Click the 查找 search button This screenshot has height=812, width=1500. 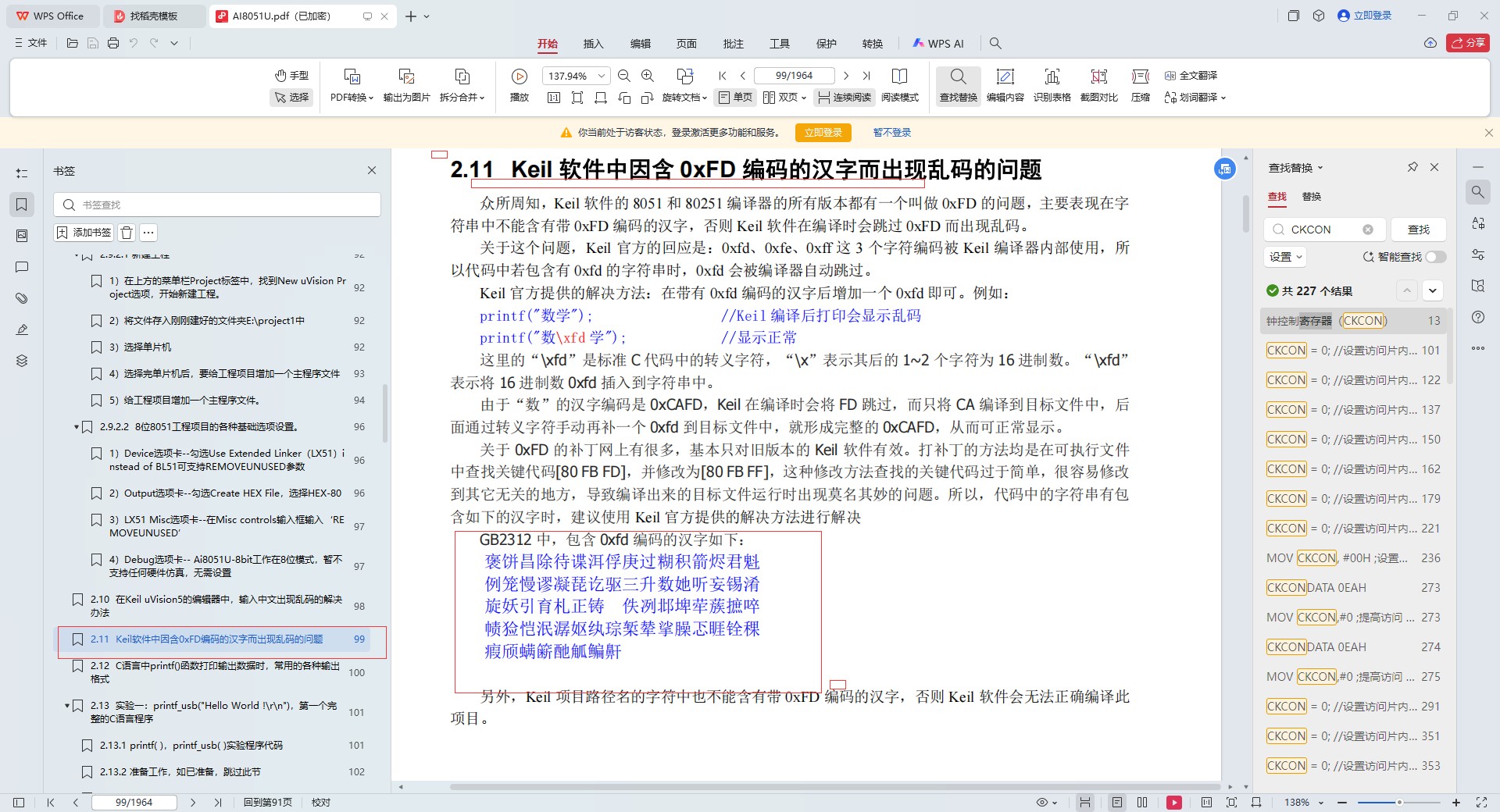pos(1419,230)
